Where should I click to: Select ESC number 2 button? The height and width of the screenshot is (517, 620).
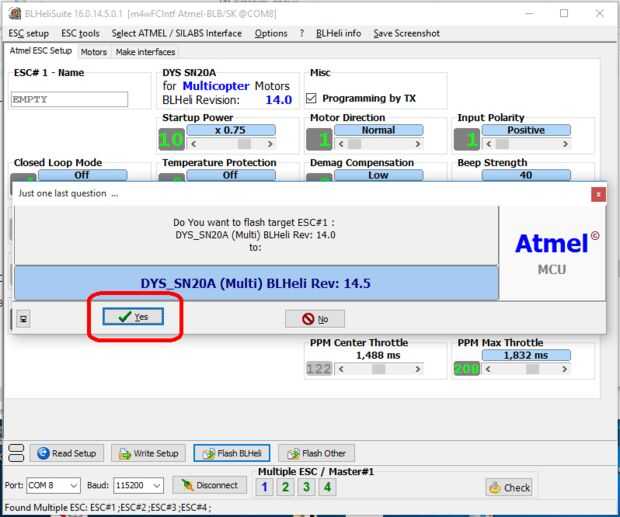pos(285,487)
